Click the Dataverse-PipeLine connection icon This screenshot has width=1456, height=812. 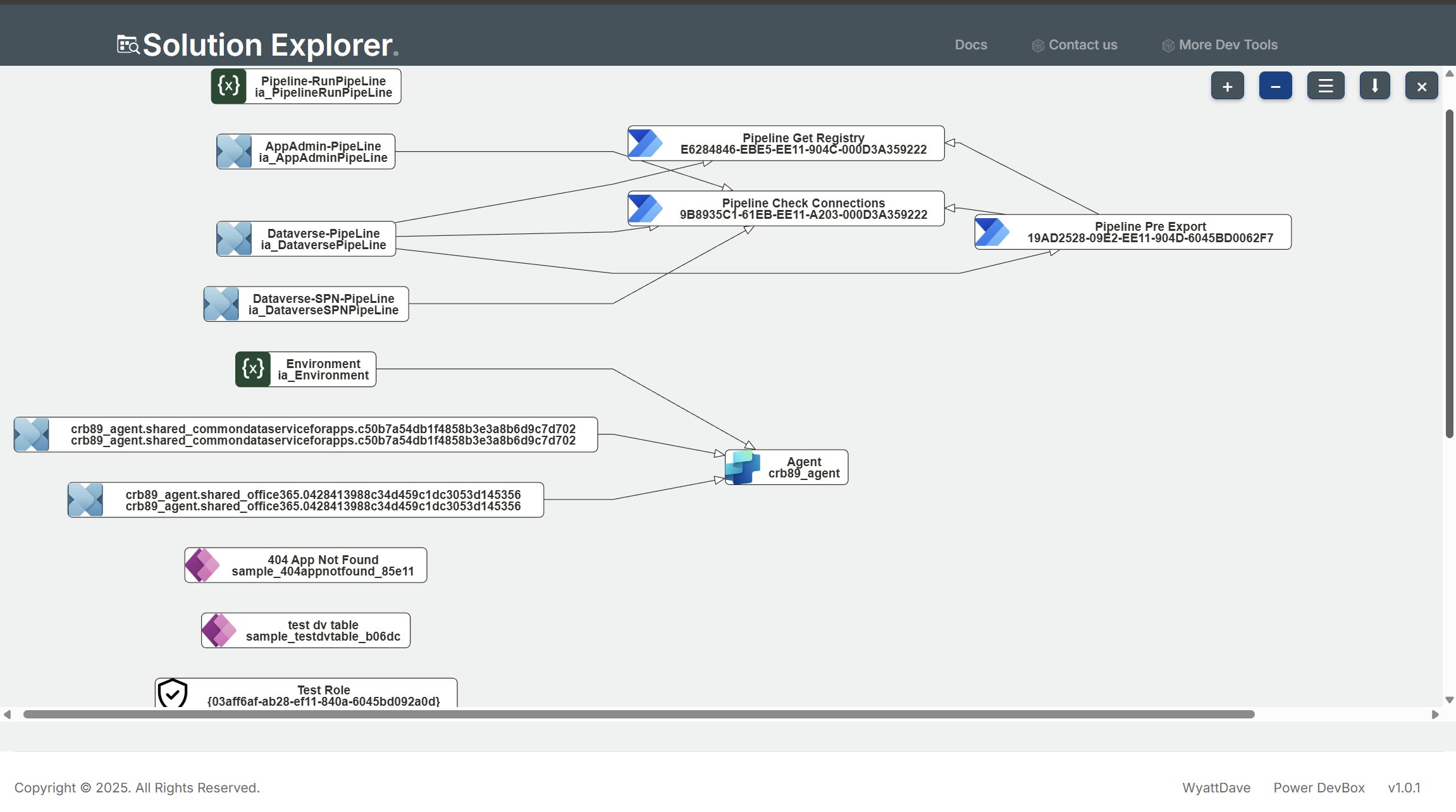(x=234, y=239)
